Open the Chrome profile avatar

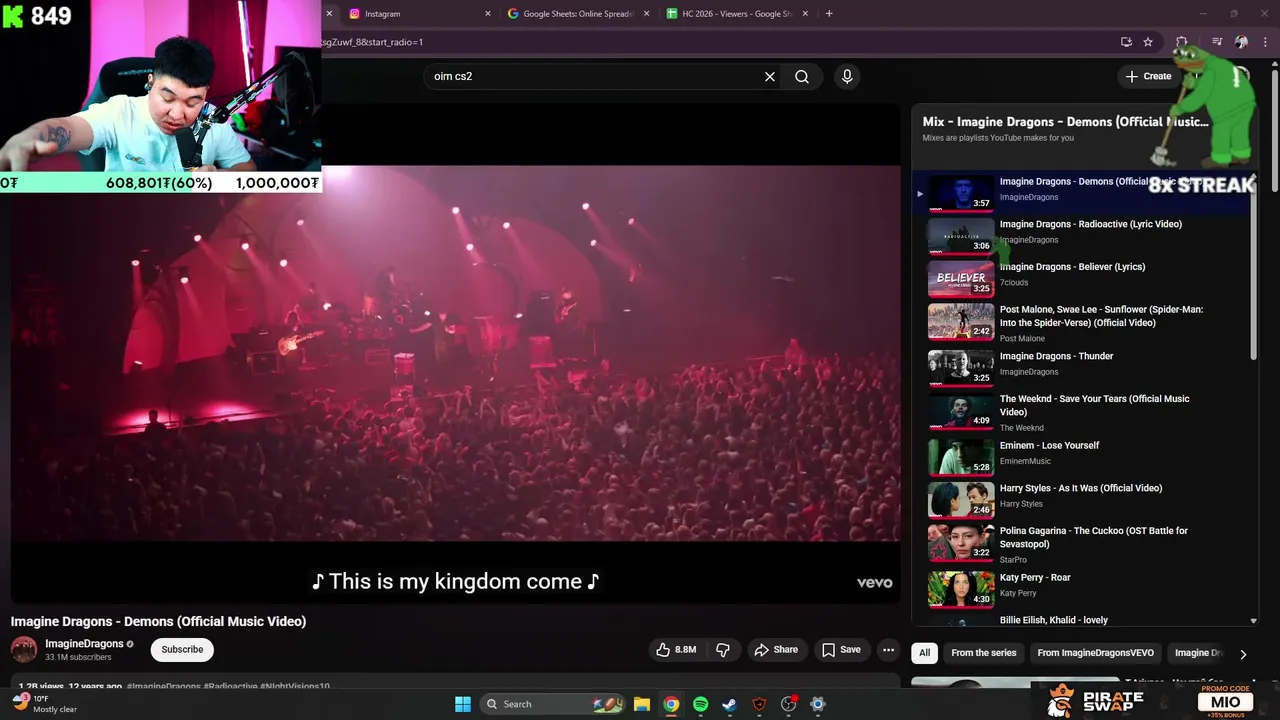pyautogui.click(x=1241, y=42)
